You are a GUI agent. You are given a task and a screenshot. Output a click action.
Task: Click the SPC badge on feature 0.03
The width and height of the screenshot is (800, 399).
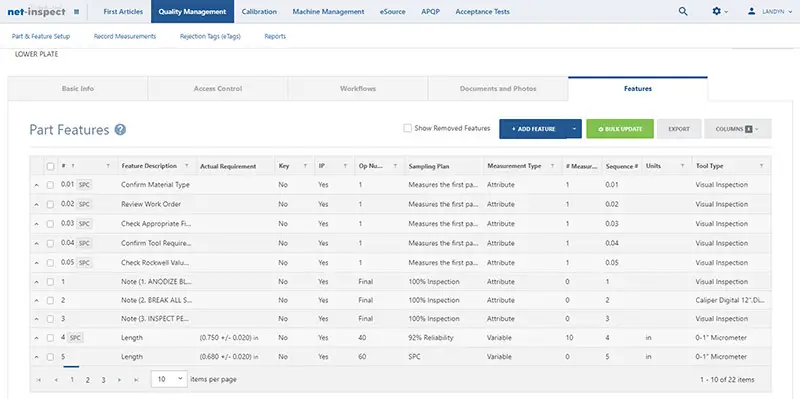click(84, 223)
